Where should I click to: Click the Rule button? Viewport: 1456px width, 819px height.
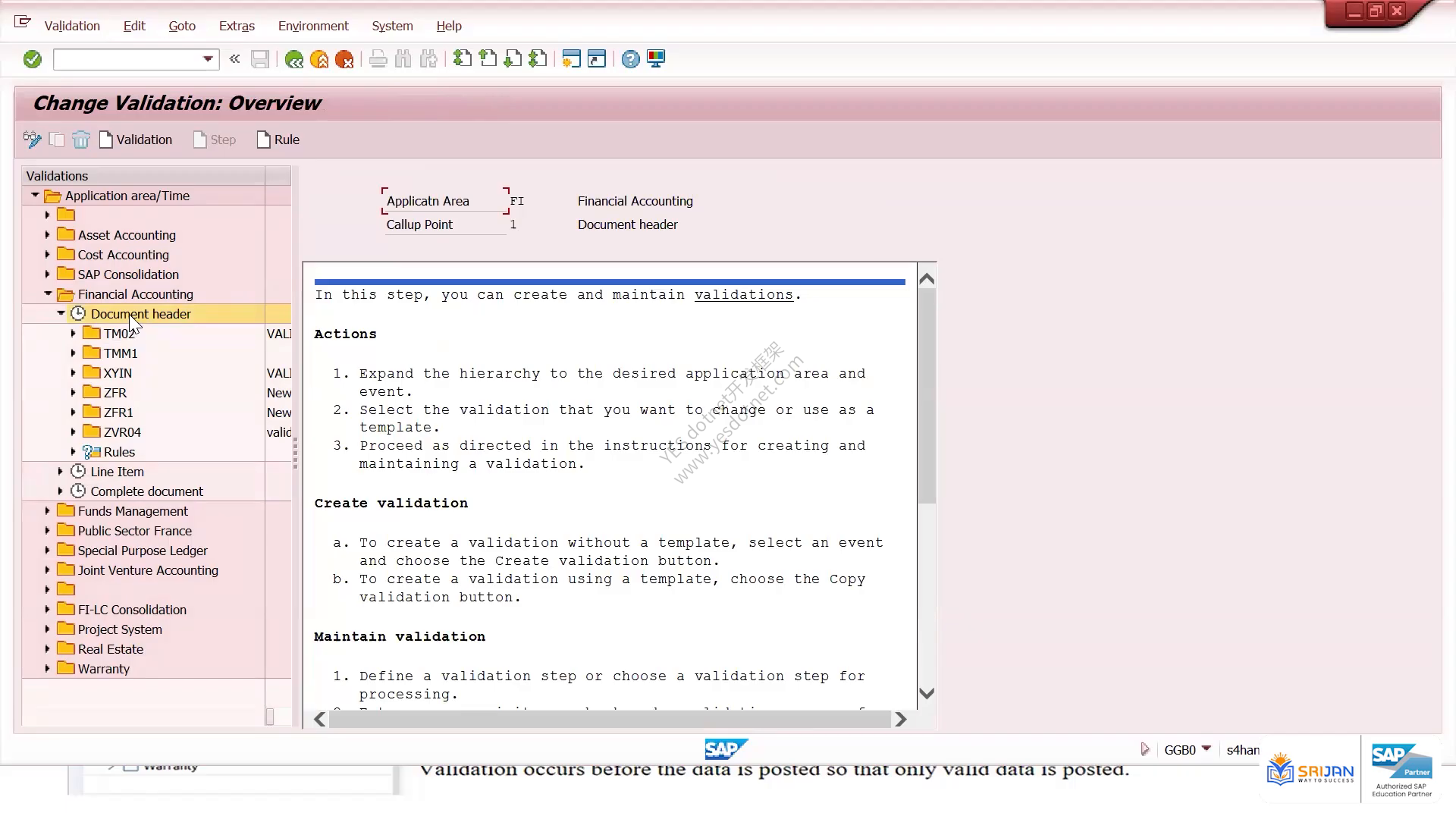tap(278, 140)
